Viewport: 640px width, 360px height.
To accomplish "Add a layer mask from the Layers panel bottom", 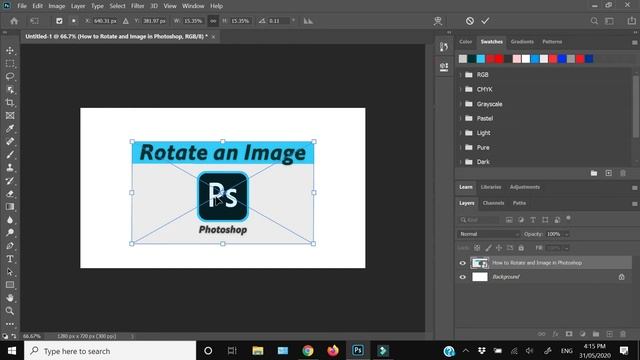I will pos(569,334).
